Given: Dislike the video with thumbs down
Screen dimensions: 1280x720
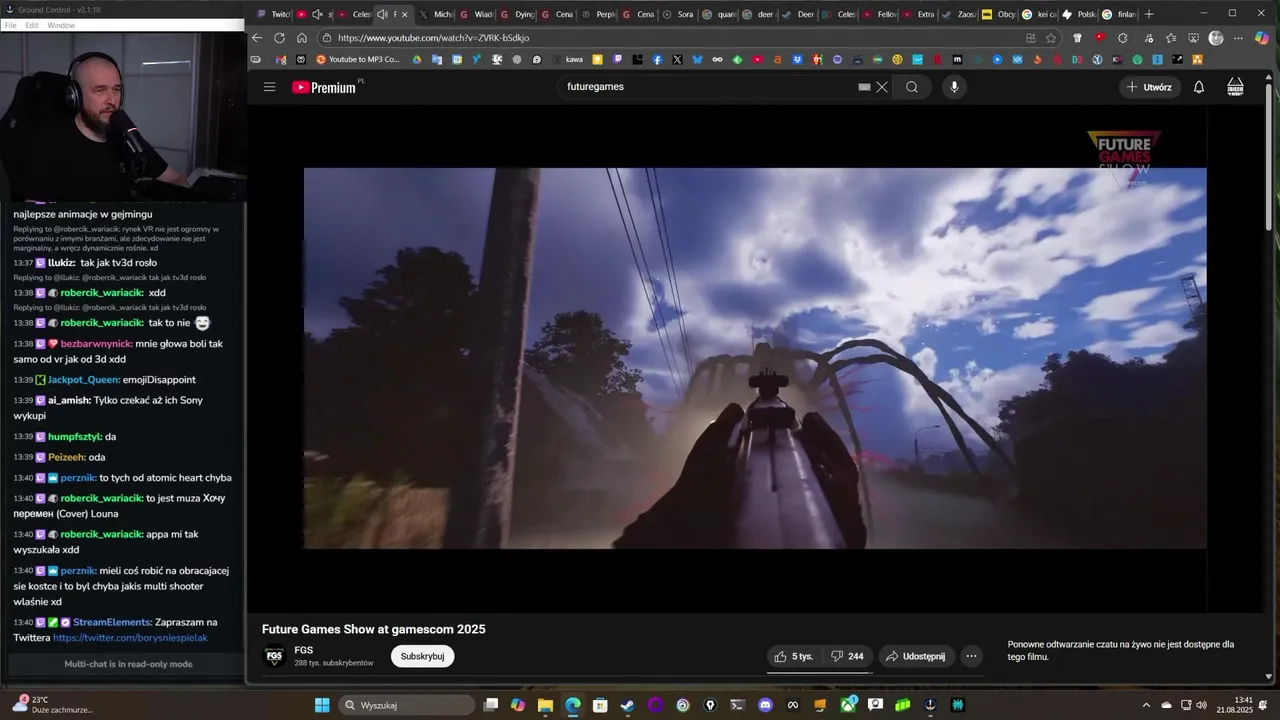Looking at the screenshot, I should pyautogui.click(x=847, y=656).
